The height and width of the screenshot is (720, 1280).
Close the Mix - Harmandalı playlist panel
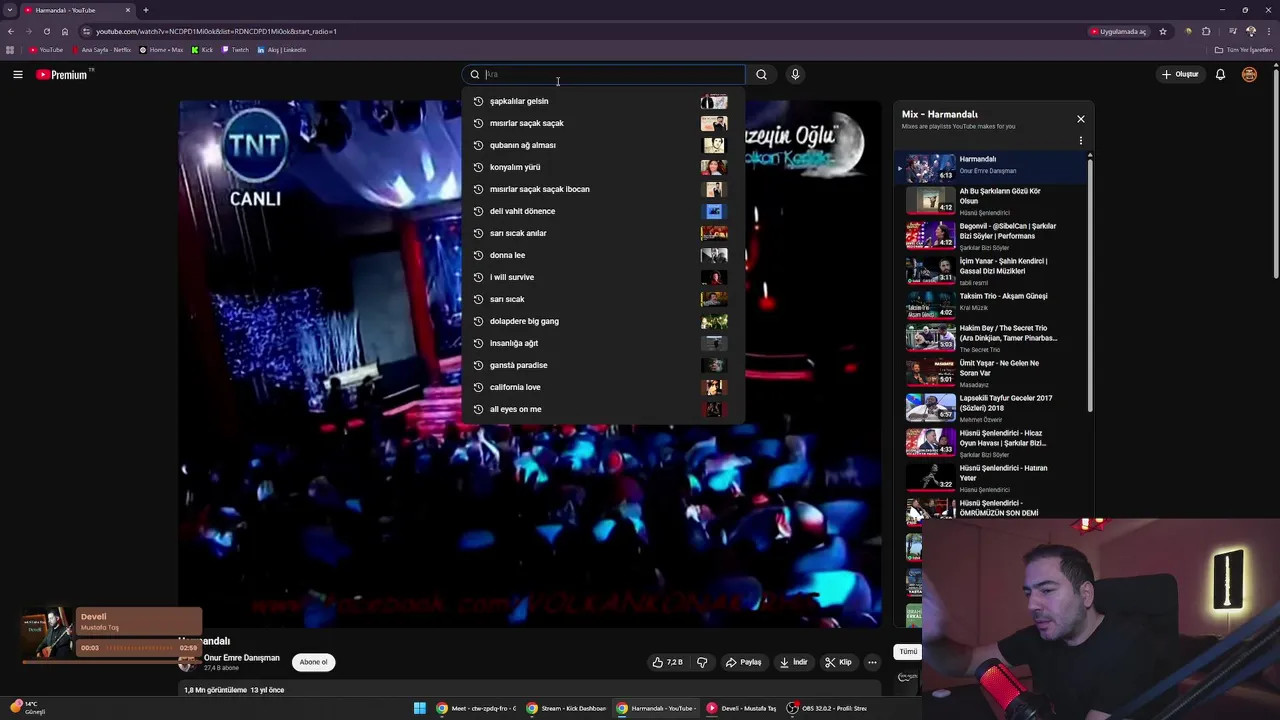pos(1080,119)
